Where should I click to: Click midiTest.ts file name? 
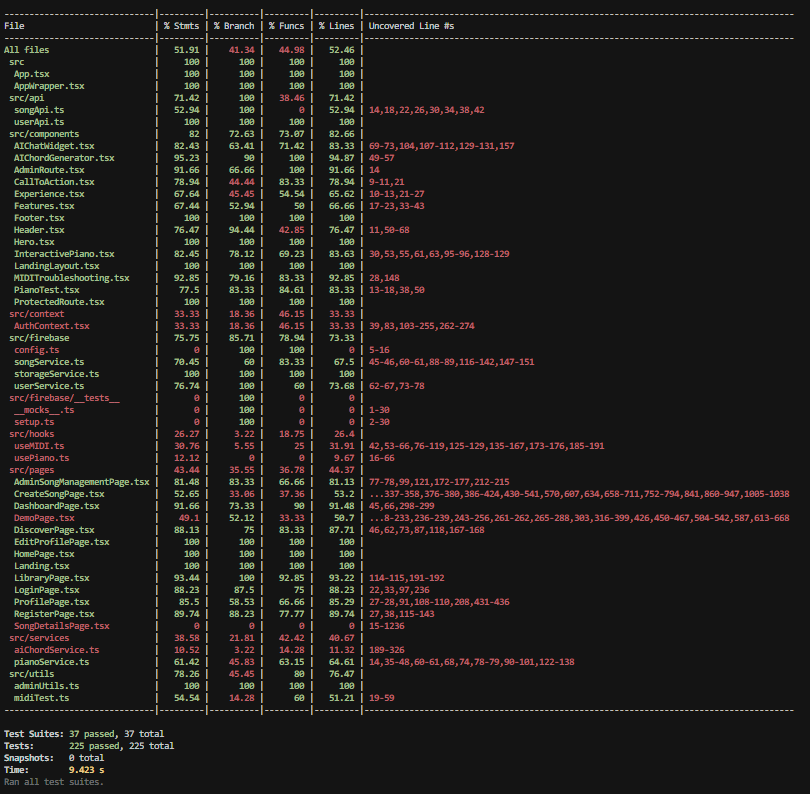coord(41,698)
